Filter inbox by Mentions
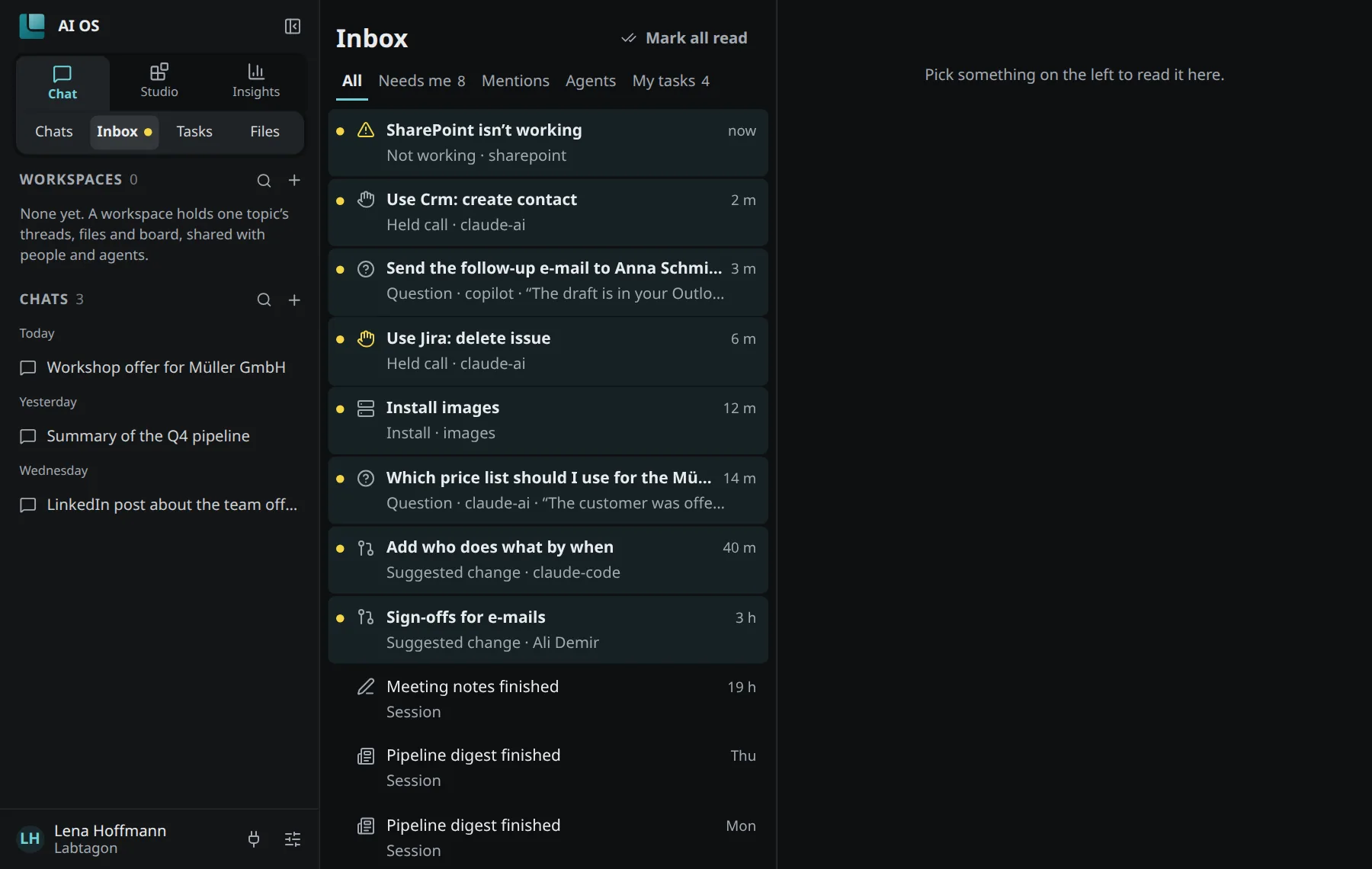Image resolution: width=1372 pixels, height=869 pixels. pos(515,81)
